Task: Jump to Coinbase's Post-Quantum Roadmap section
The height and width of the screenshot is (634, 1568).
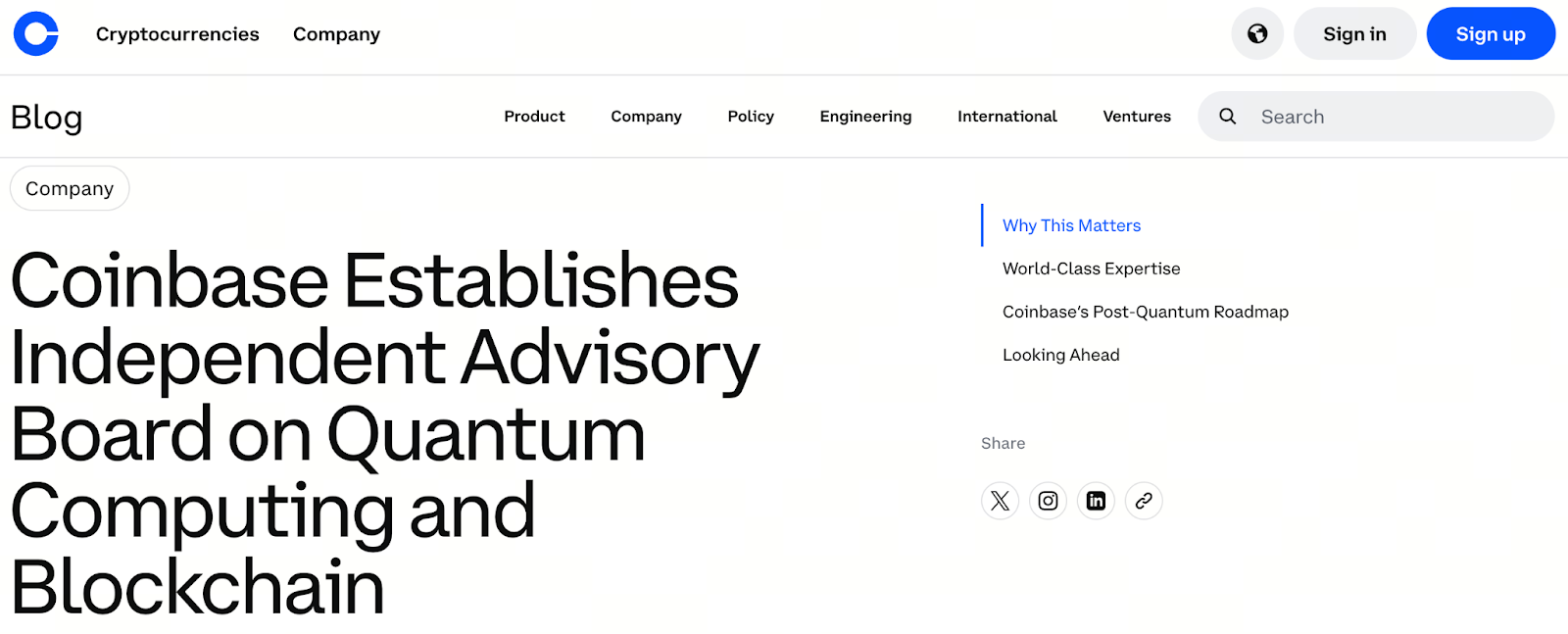Action: click(x=1145, y=312)
